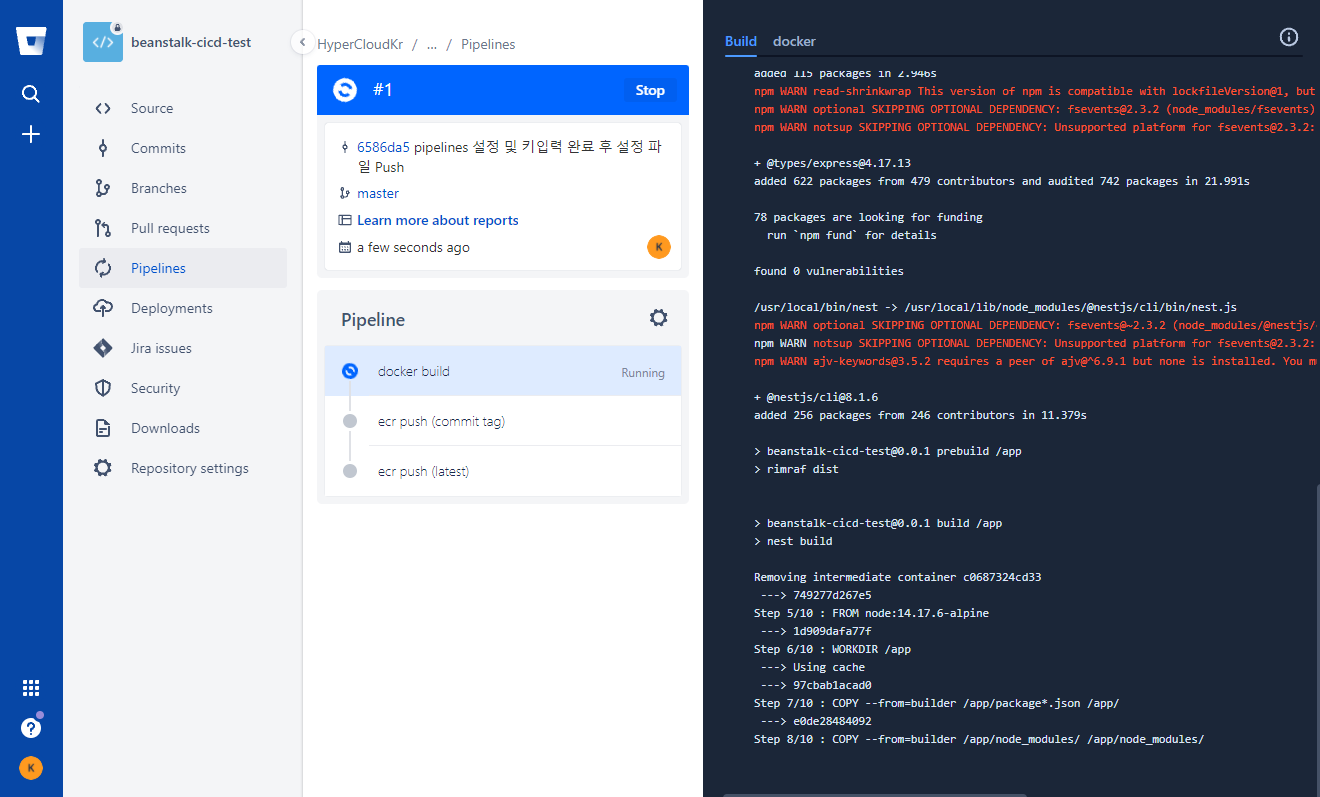The height and width of the screenshot is (797, 1320).
Task: Click the log info circle icon
Action: (x=1289, y=37)
